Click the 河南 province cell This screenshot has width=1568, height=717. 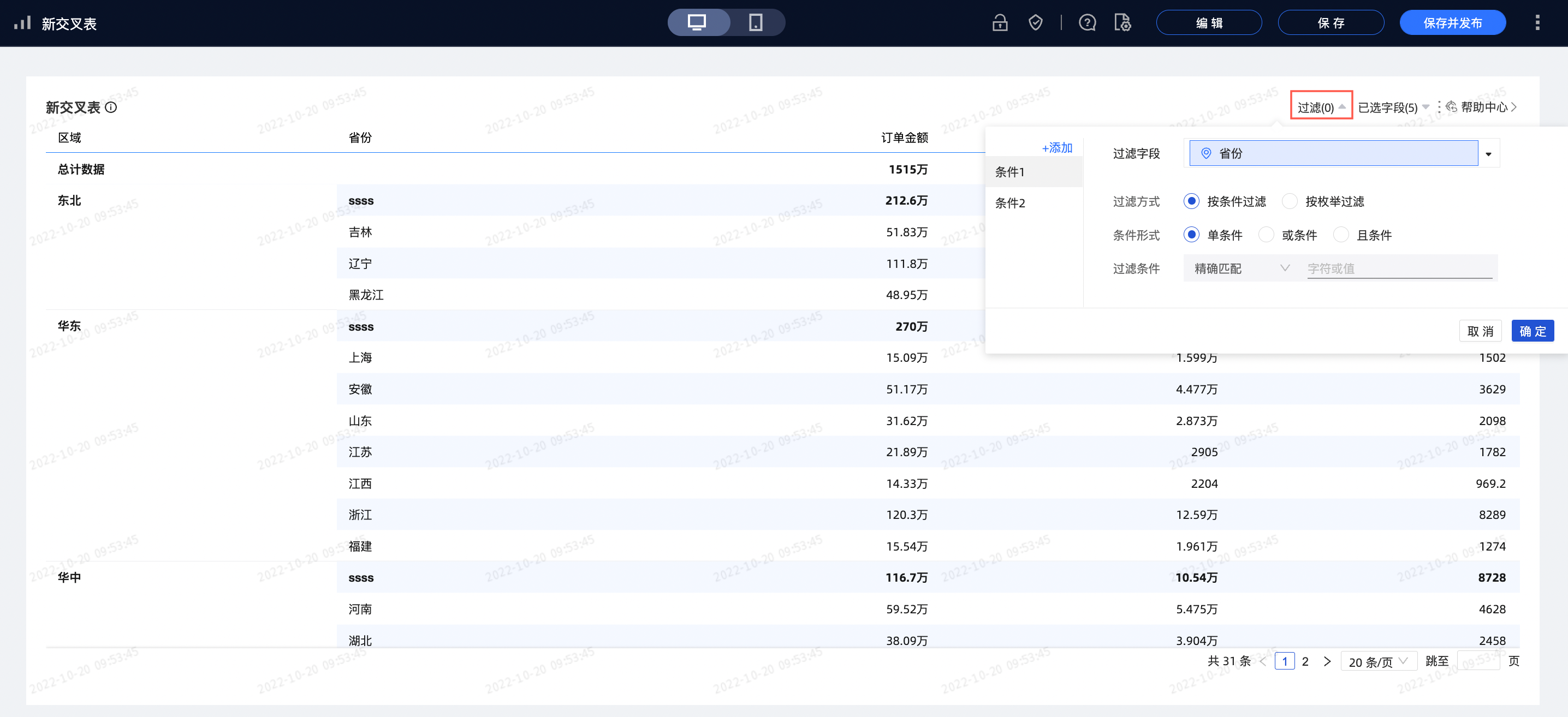click(x=360, y=610)
